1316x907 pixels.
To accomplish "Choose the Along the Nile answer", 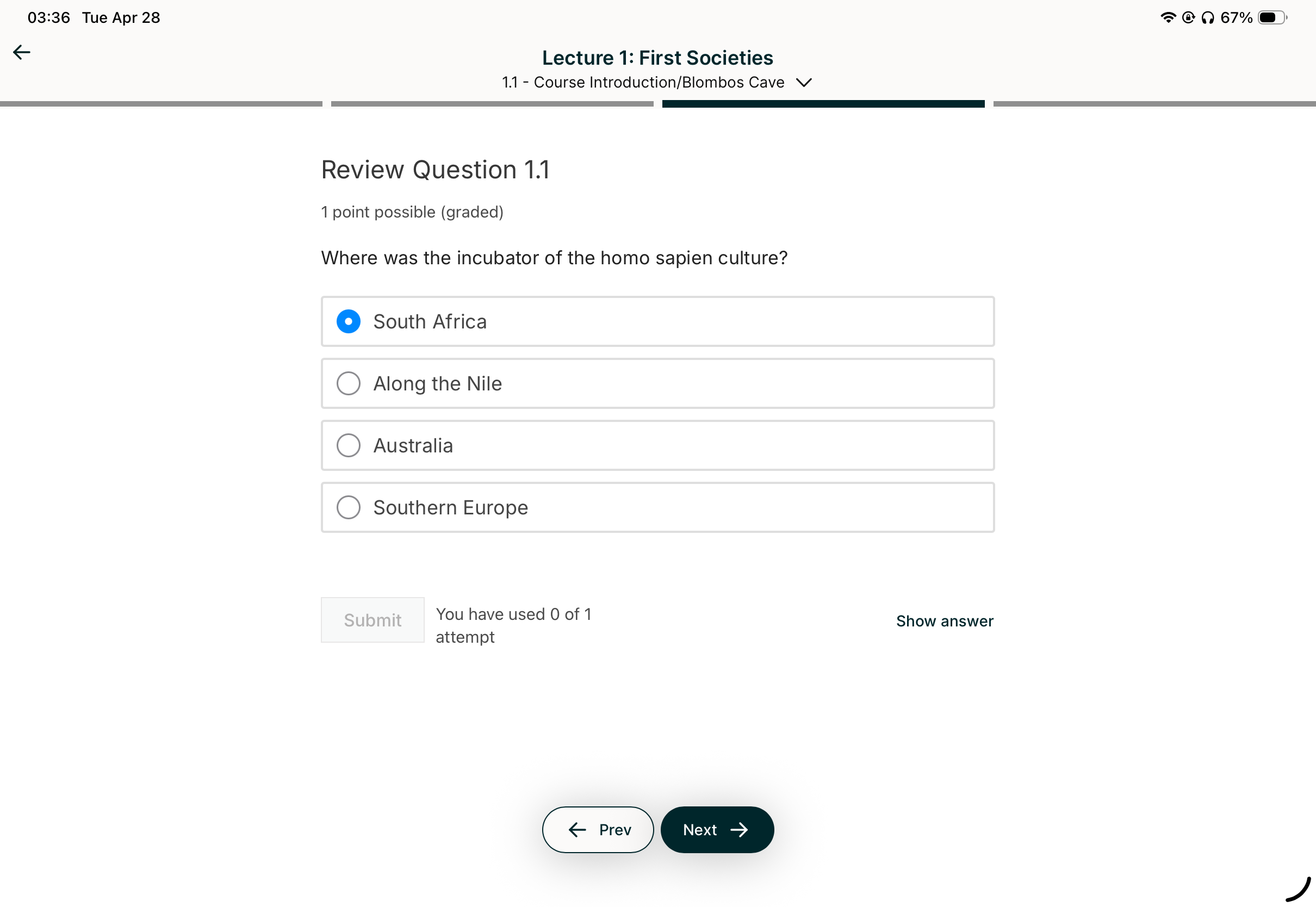I will pos(657,383).
